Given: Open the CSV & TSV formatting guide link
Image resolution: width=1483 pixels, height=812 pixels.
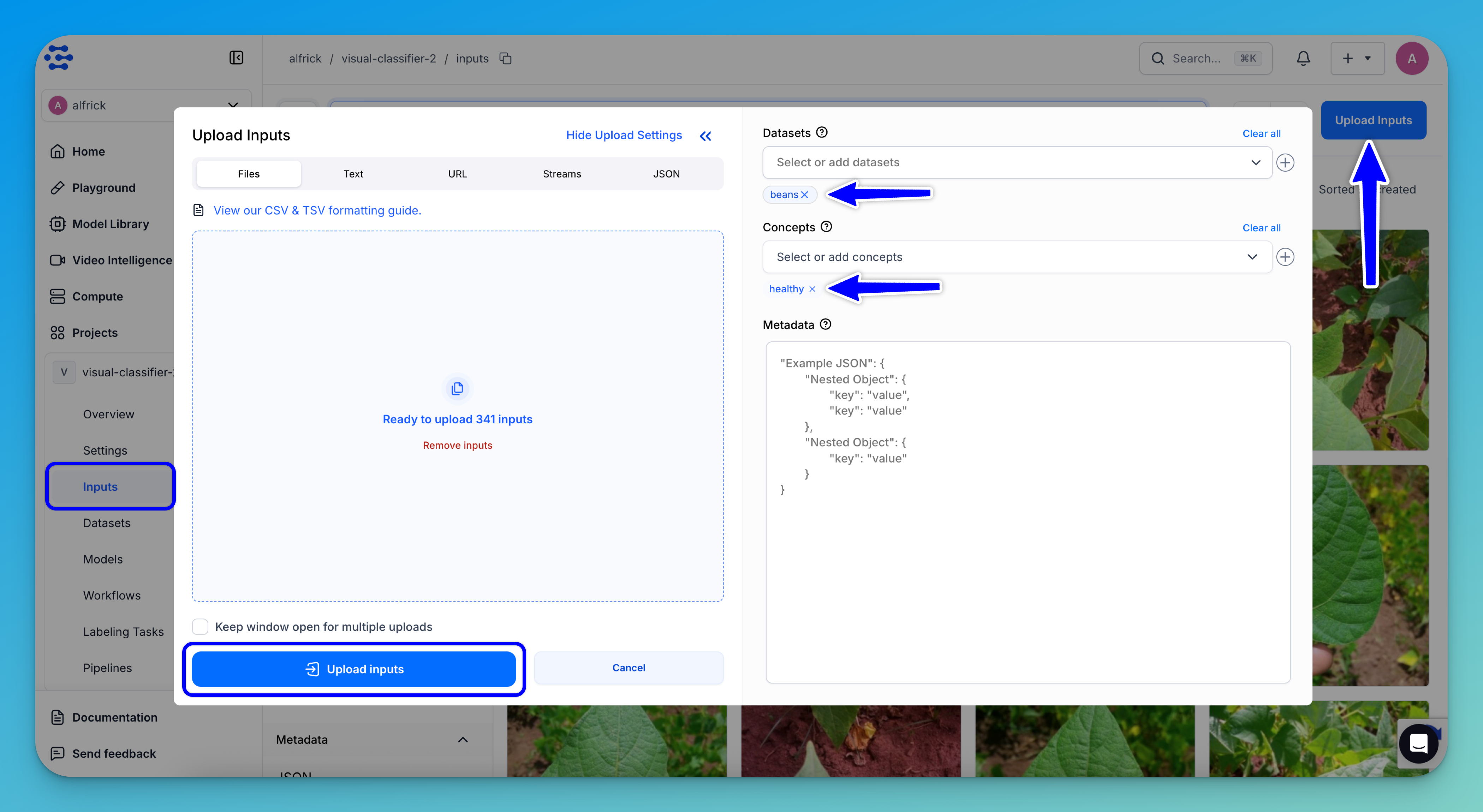Looking at the screenshot, I should click(317, 211).
